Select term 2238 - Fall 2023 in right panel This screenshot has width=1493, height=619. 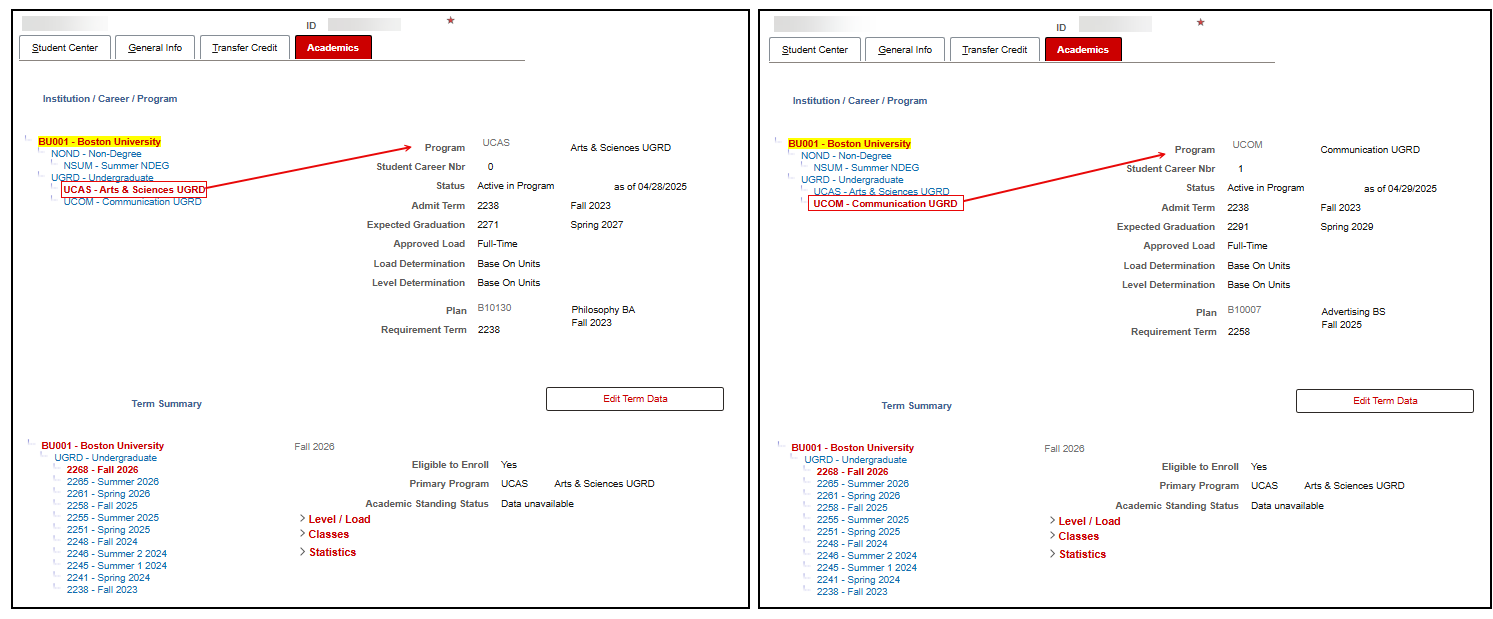pos(852,592)
